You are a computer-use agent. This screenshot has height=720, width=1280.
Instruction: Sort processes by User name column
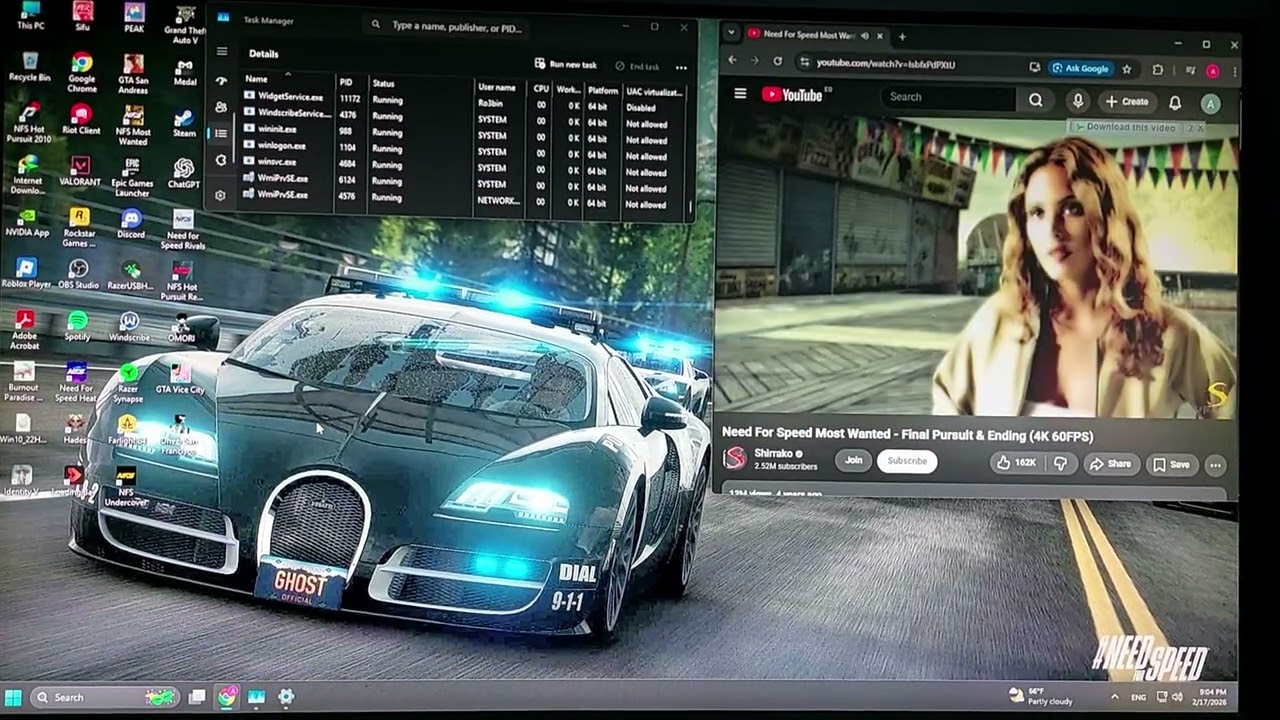496,87
